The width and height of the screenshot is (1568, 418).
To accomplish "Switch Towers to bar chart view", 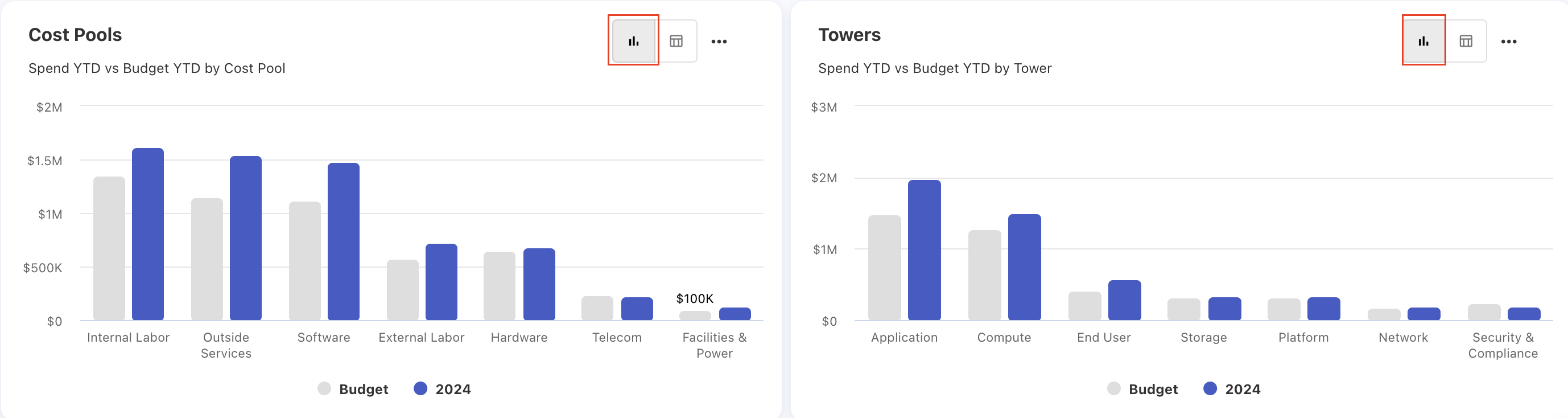I will [1423, 41].
